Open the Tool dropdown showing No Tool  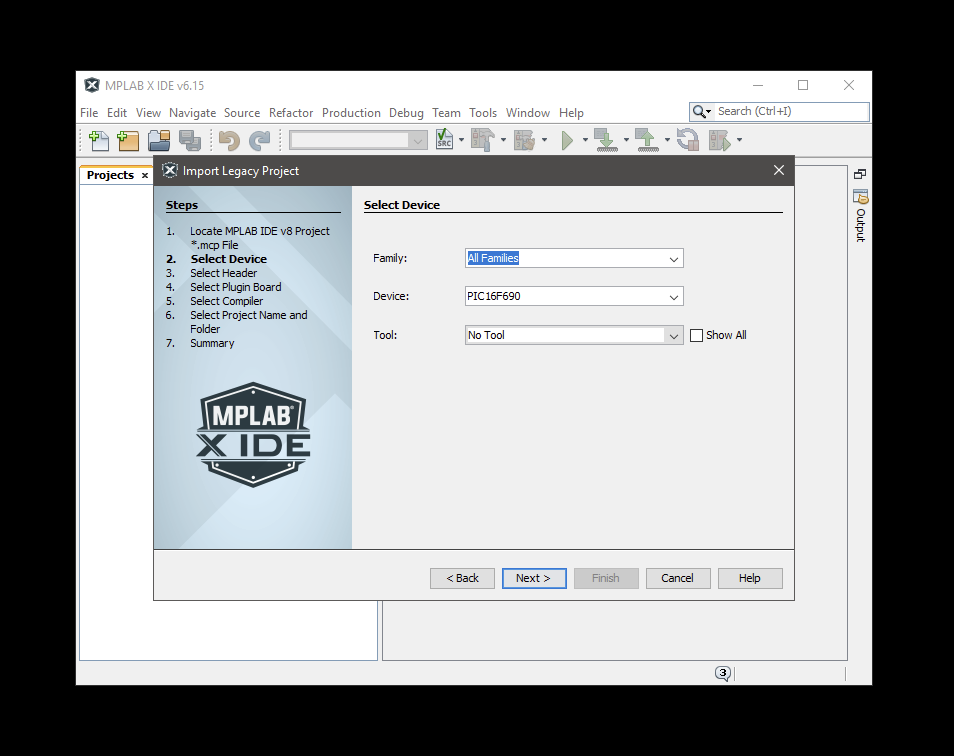674,336
